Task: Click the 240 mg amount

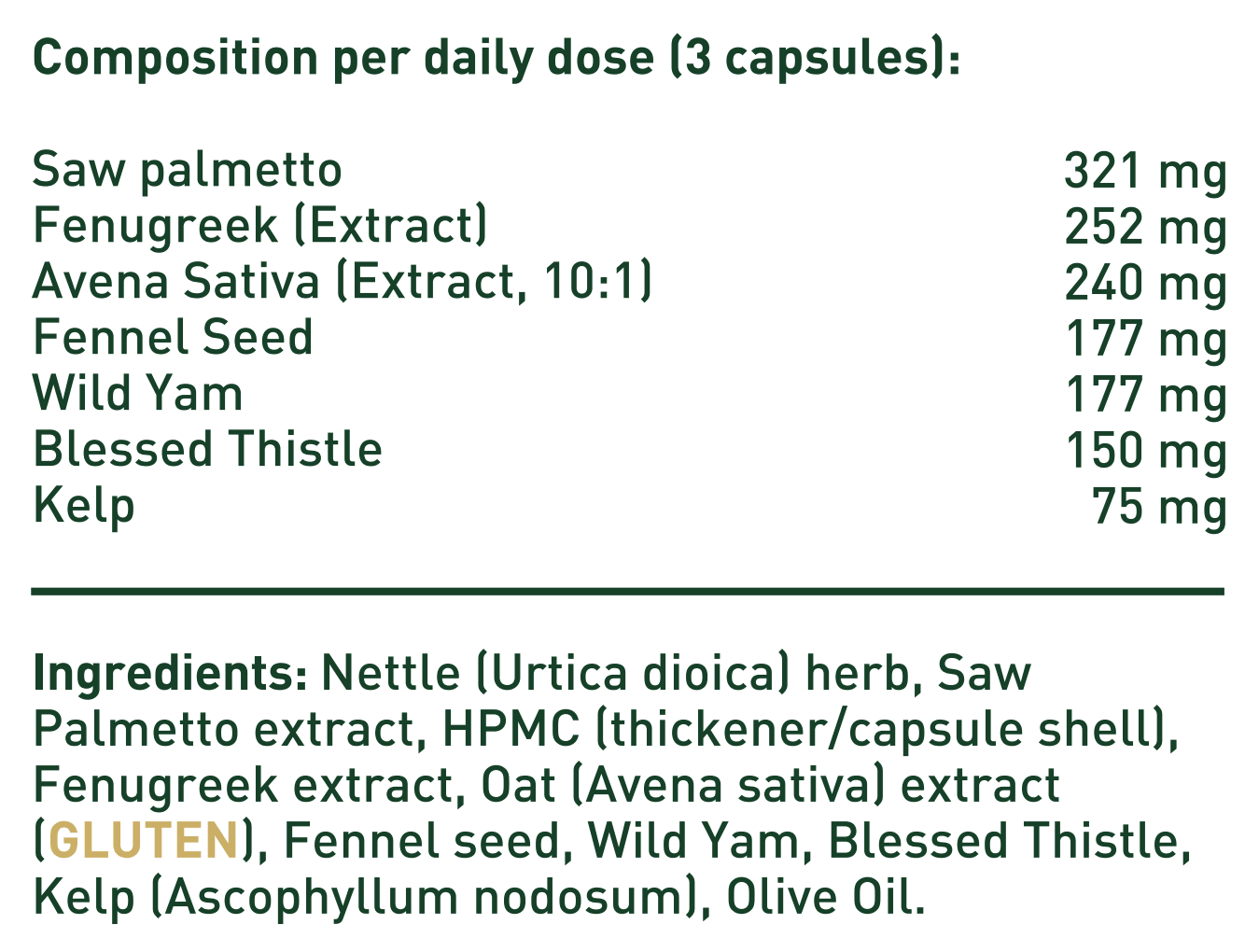Action: click(1145, 284)
